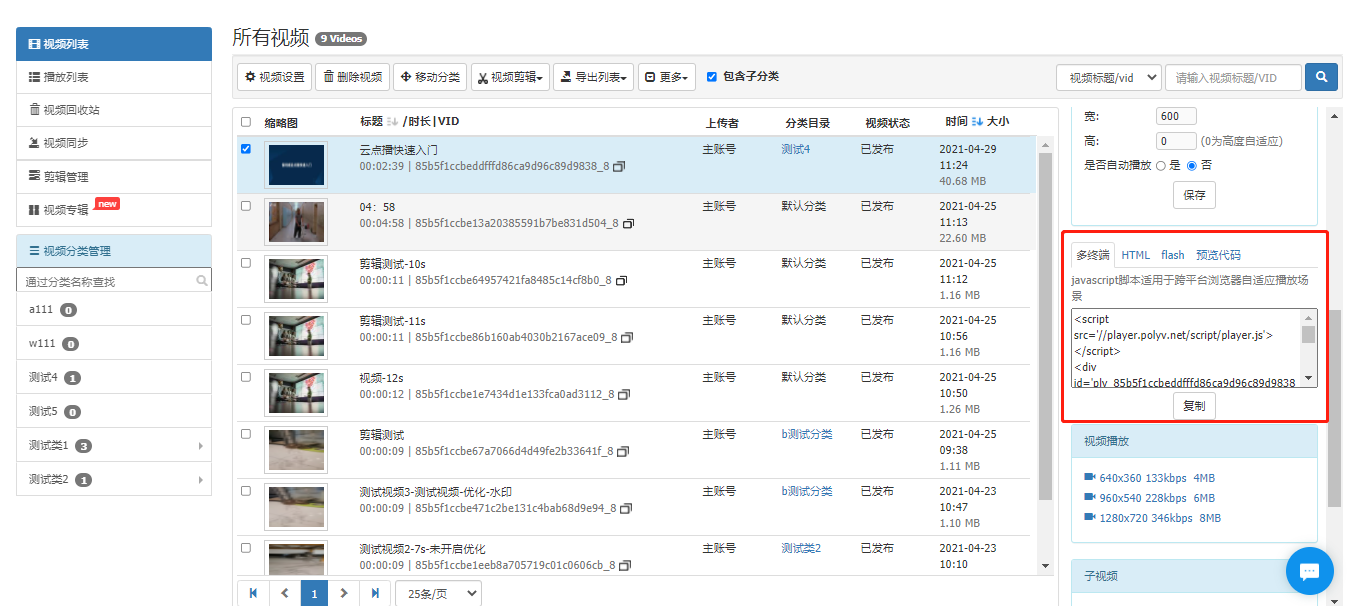Open 测试4 category link in first row
The image size is (1365, 606).
click(796, 149)
